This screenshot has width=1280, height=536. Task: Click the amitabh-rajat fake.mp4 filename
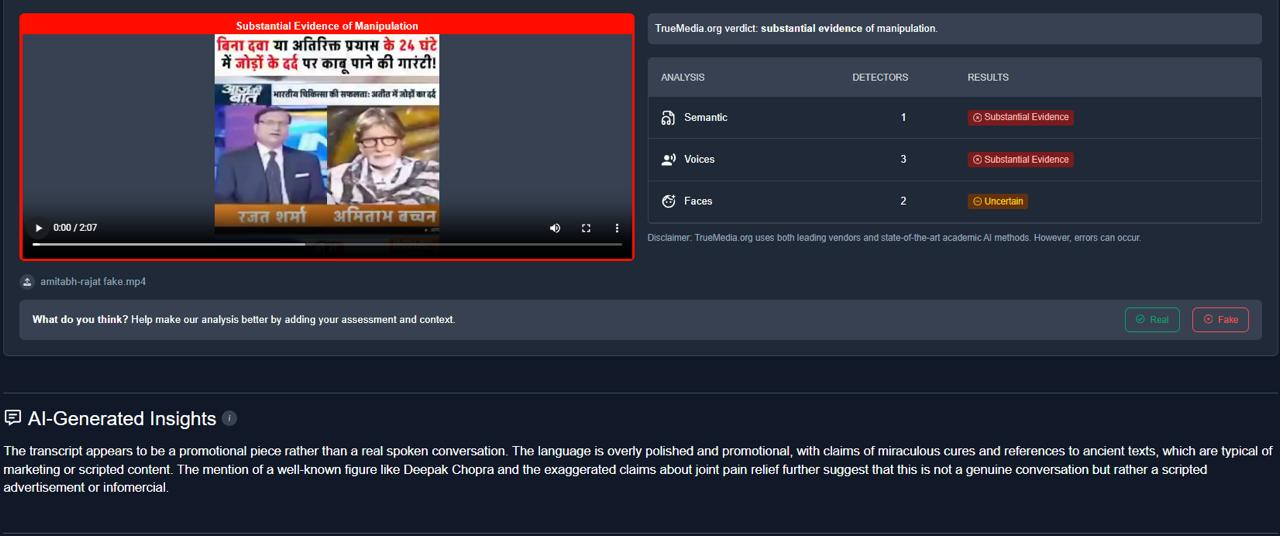pyautogui.click(x=93, y=282)
